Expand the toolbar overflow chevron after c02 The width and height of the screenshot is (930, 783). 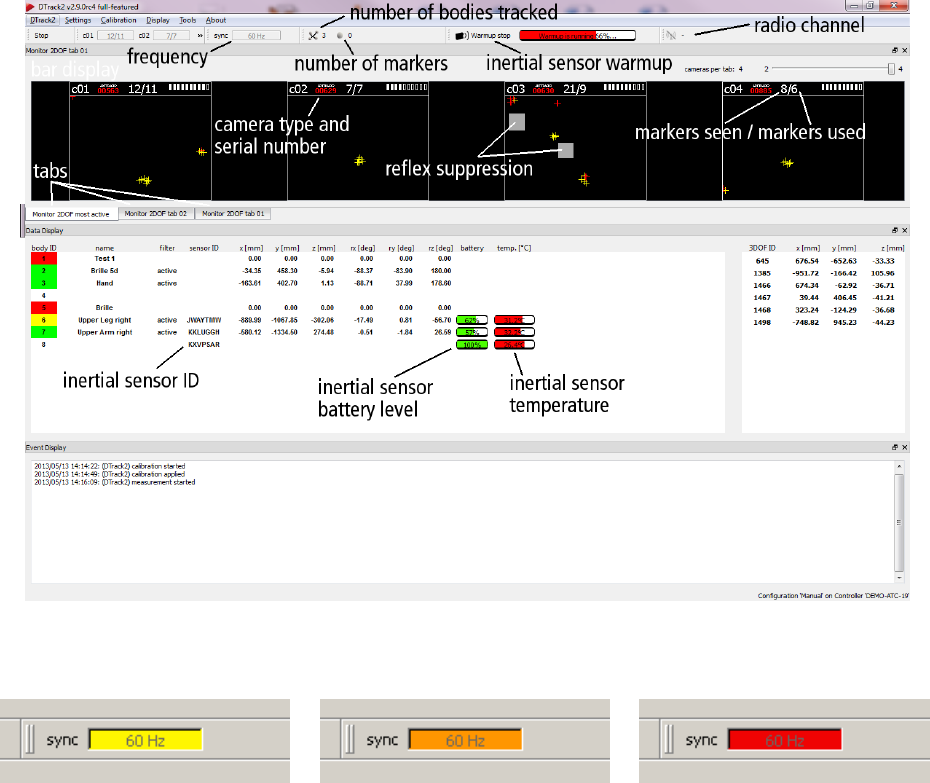[x=200, y=36]
